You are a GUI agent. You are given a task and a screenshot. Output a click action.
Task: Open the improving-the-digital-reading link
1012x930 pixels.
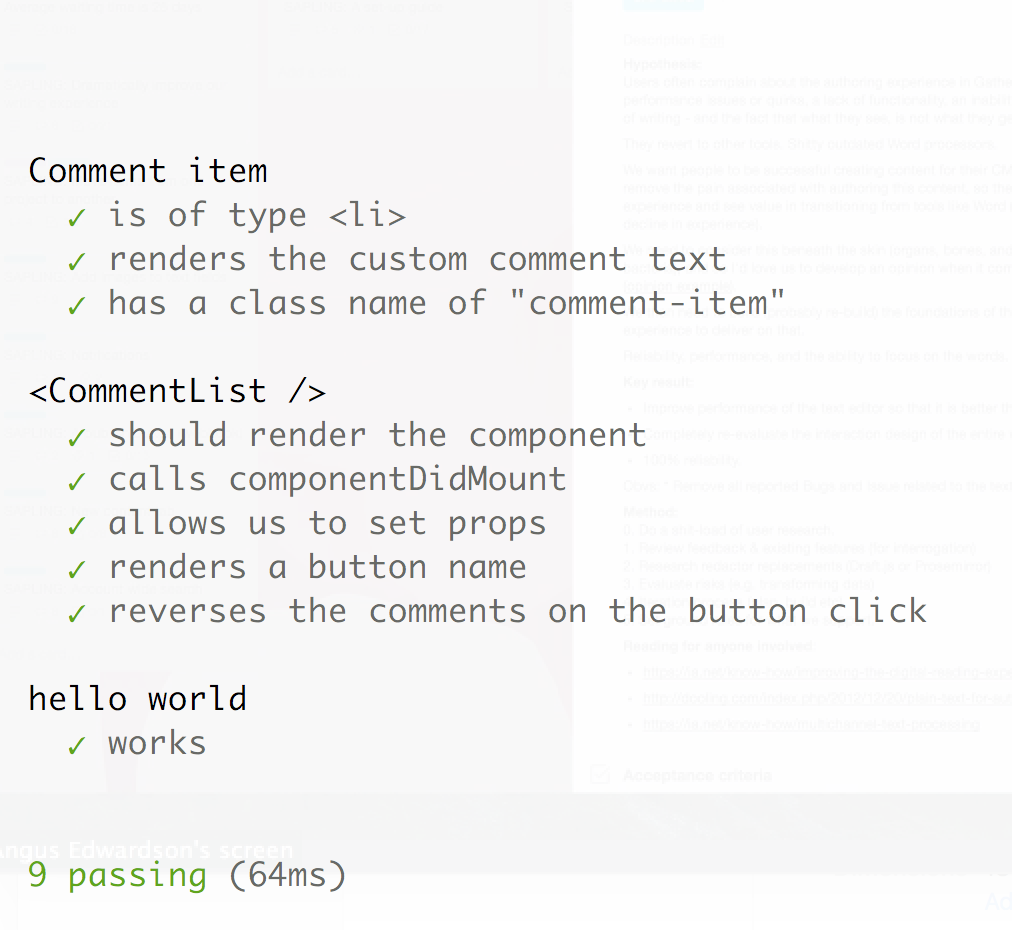pos(827,672)
